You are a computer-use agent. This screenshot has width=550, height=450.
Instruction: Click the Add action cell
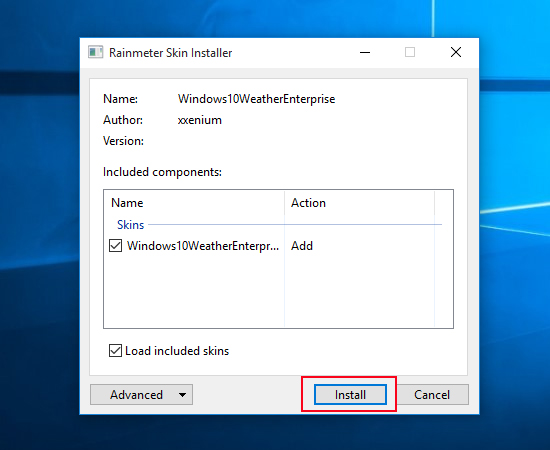(302, 246)
